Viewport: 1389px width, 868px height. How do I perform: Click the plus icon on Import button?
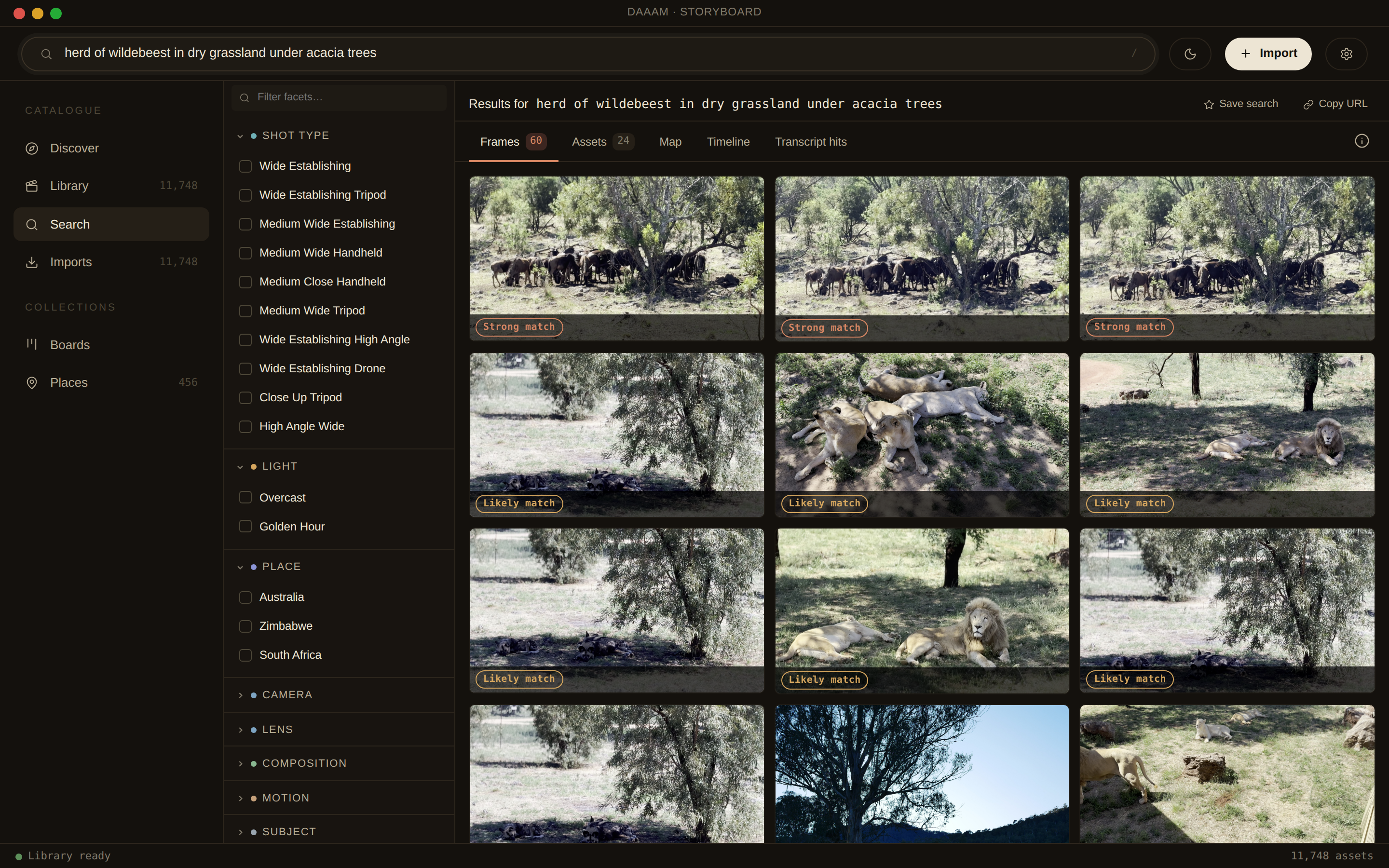point(1245,54)
